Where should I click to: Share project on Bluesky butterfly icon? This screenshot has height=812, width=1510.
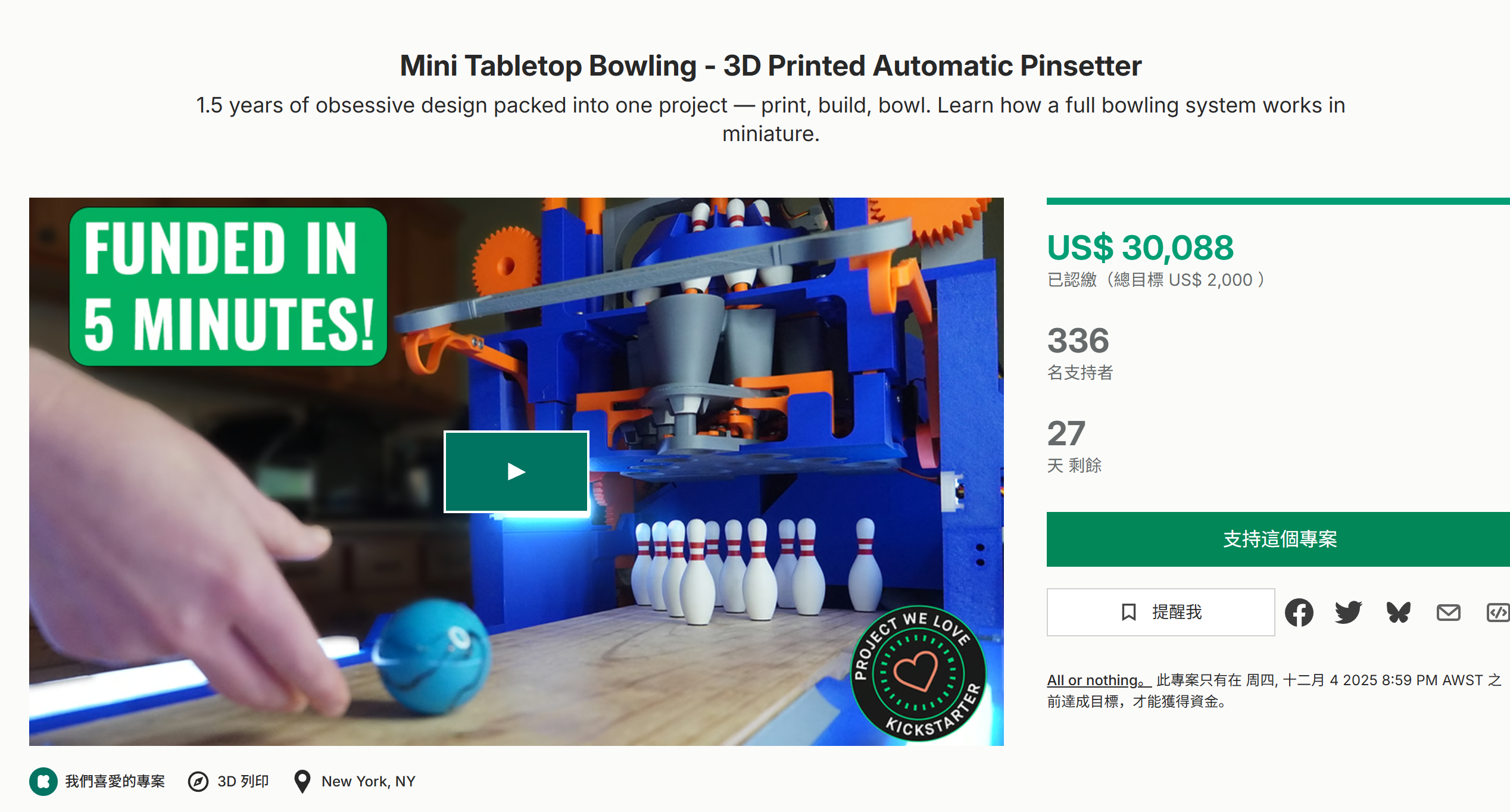(x=1399, y=613)
